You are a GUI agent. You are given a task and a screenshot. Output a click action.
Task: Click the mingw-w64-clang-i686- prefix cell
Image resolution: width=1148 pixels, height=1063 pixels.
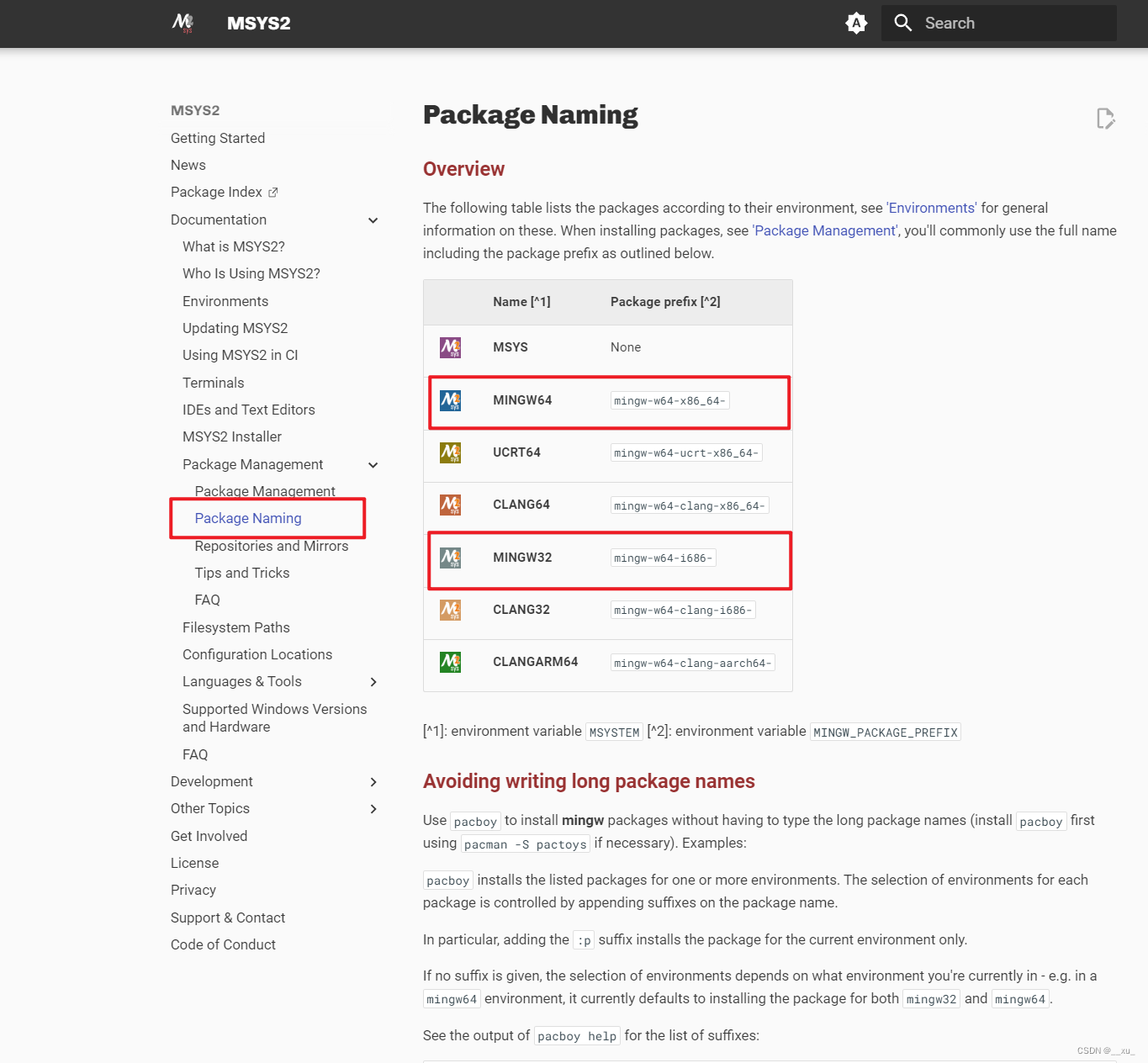[x=683, y=611]
